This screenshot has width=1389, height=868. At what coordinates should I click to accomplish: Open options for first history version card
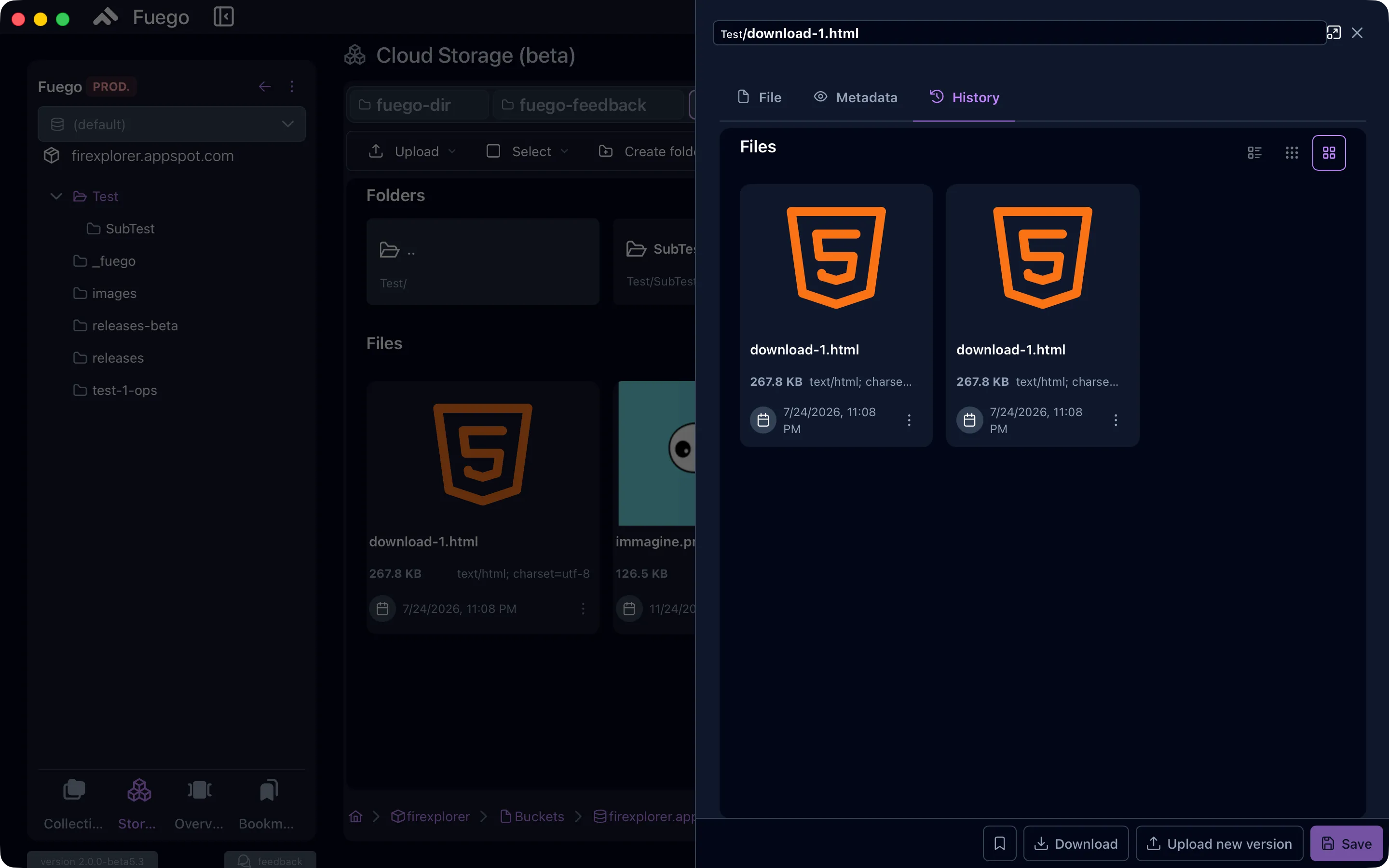tap(909, 420)
